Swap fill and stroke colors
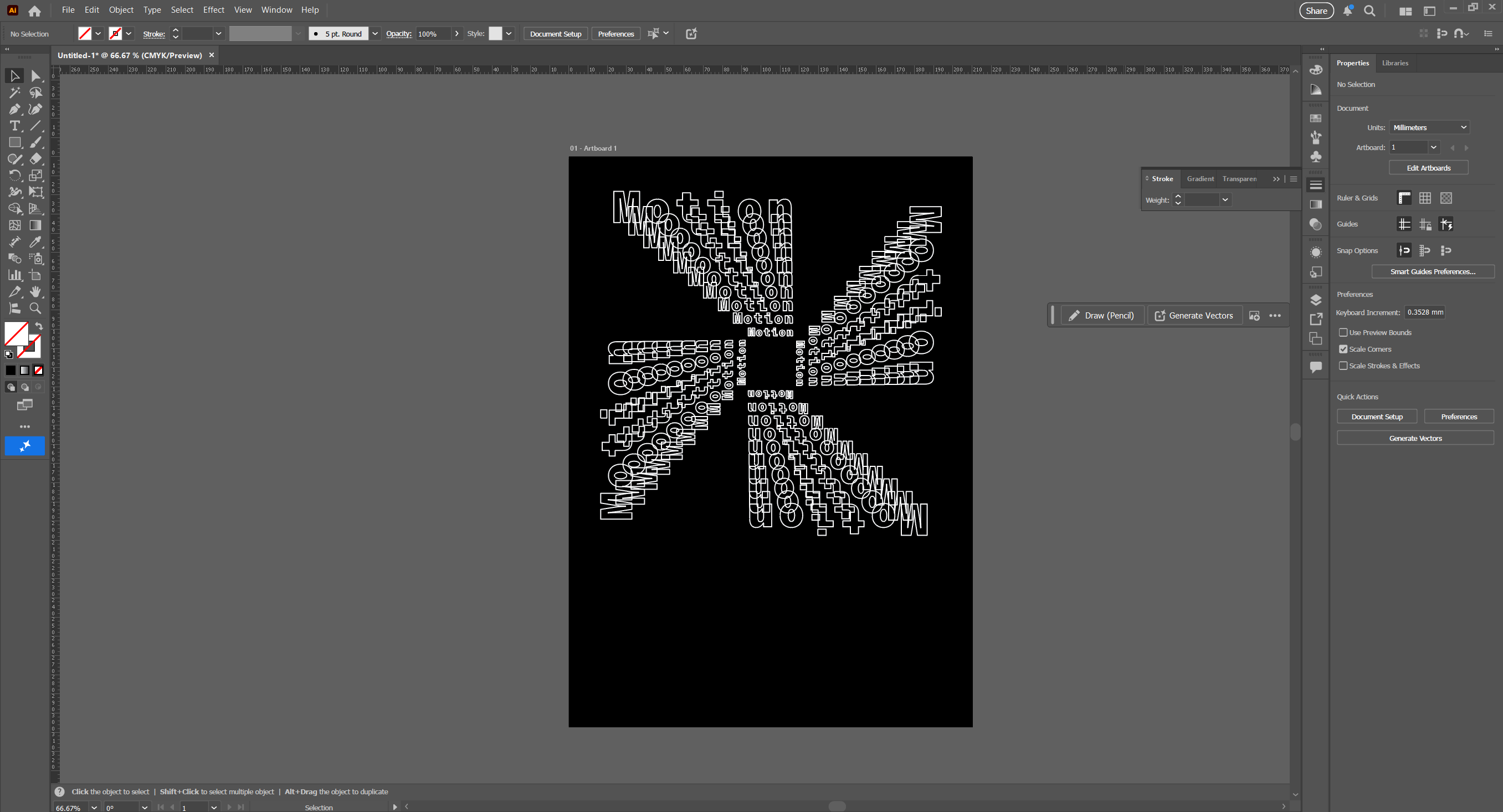 [x=39, y=326]
